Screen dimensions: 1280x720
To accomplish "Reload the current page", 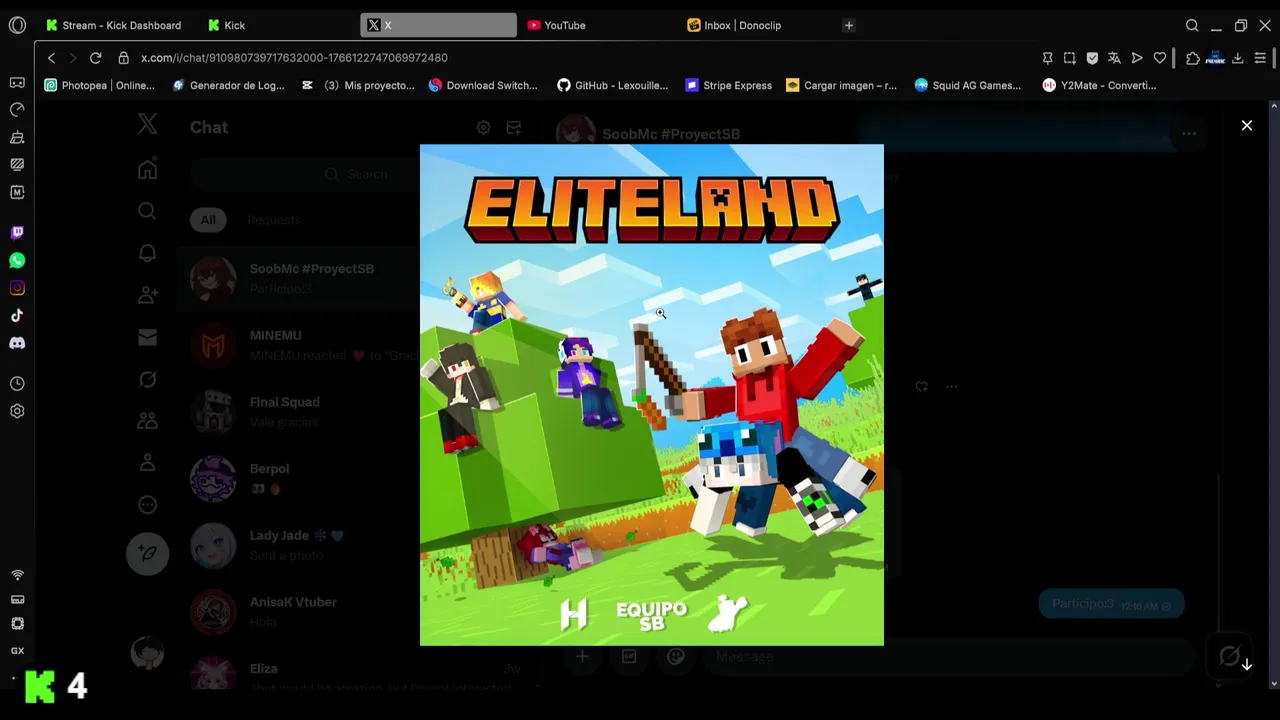I will [95, 58].
